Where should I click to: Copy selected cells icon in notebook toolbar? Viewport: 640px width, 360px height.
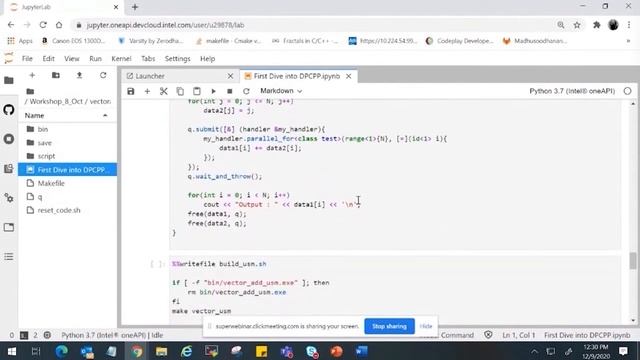click(x=180, y=91)
